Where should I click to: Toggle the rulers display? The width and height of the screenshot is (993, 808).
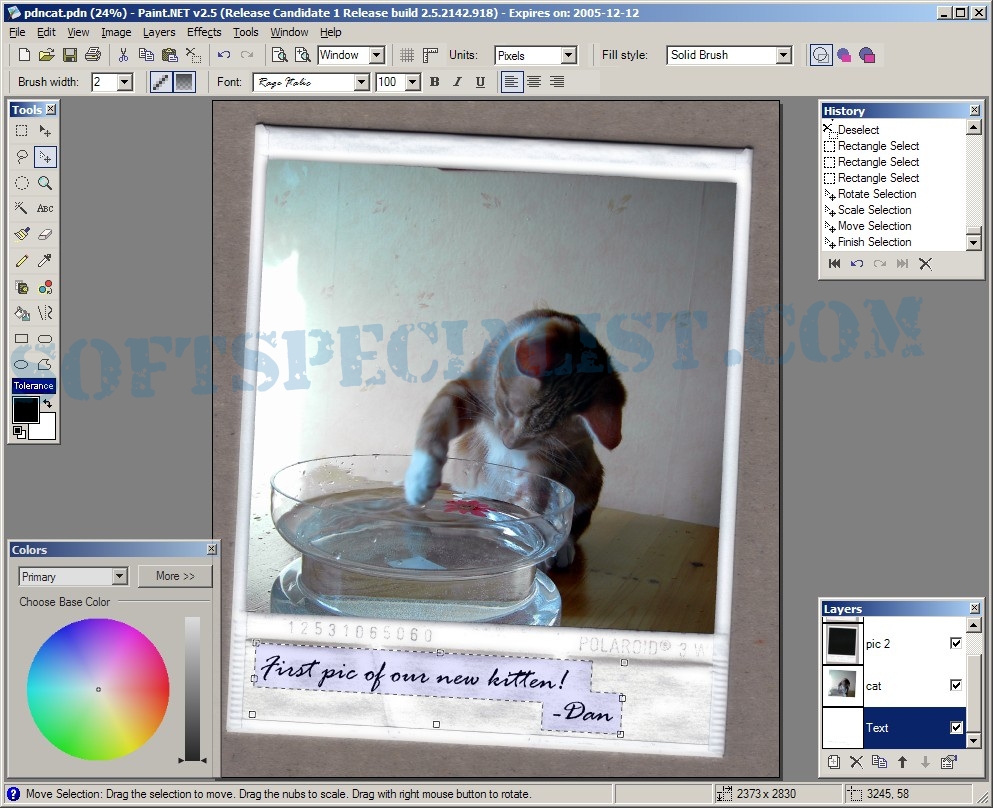[x=431, y=55]
